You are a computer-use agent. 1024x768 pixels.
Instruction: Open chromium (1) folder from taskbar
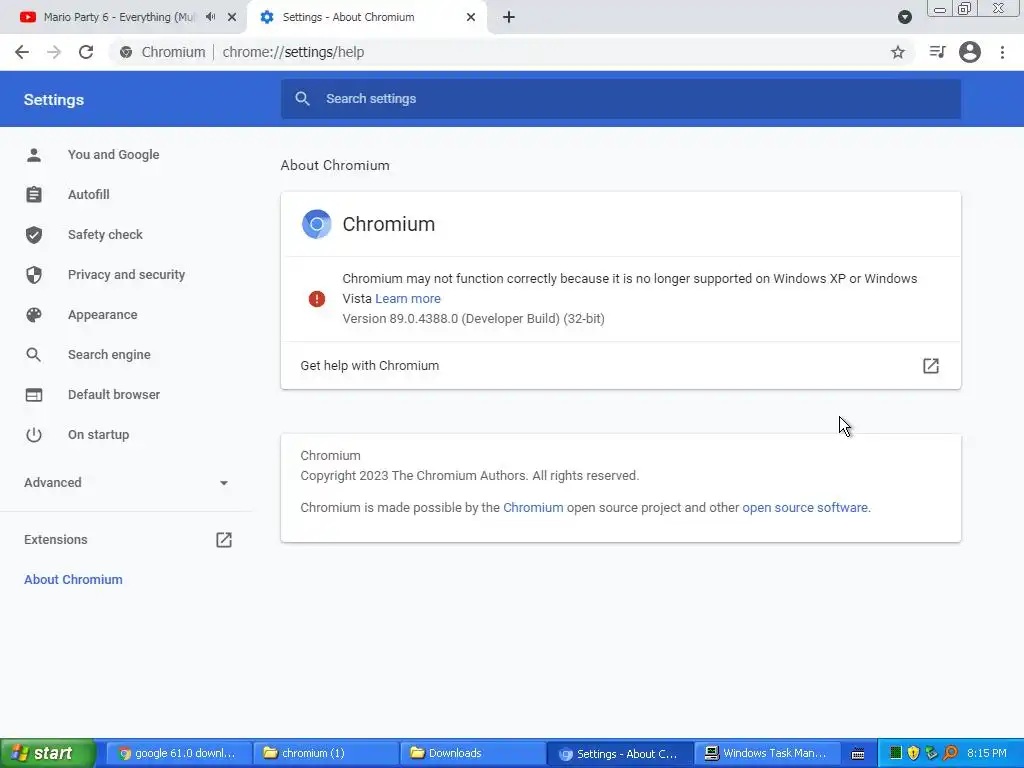pyautogui.click(x=325, y=754)
